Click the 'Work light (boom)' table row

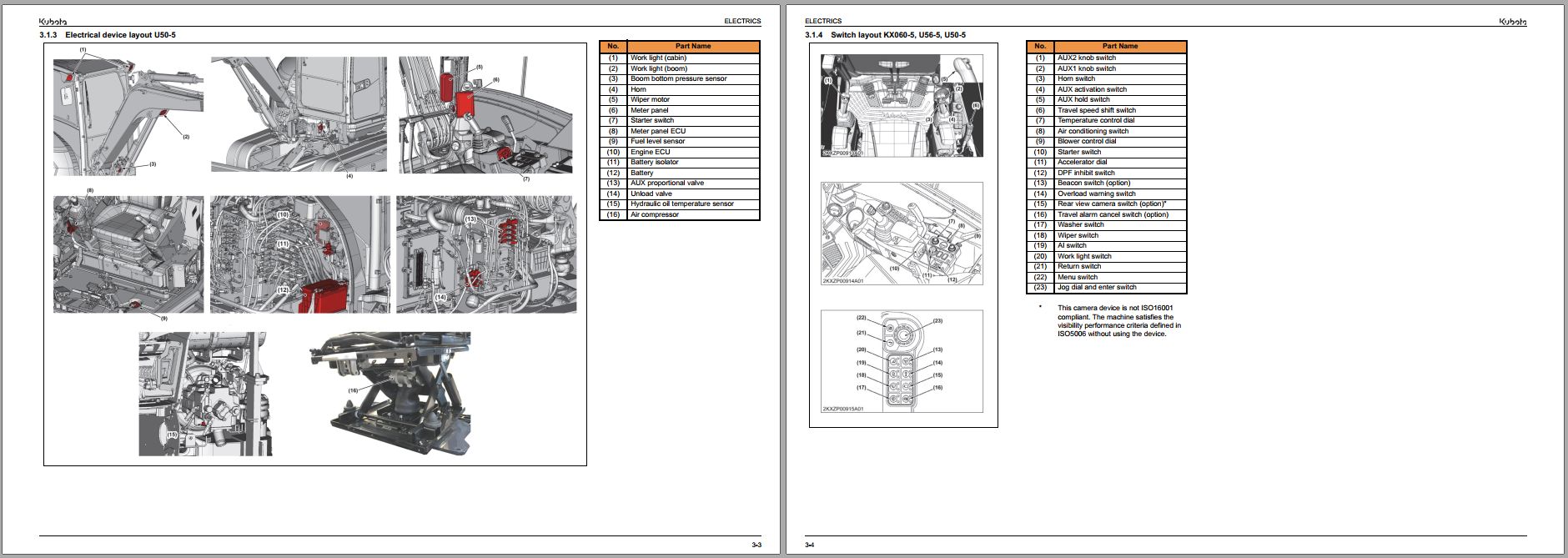click(680, 68)
